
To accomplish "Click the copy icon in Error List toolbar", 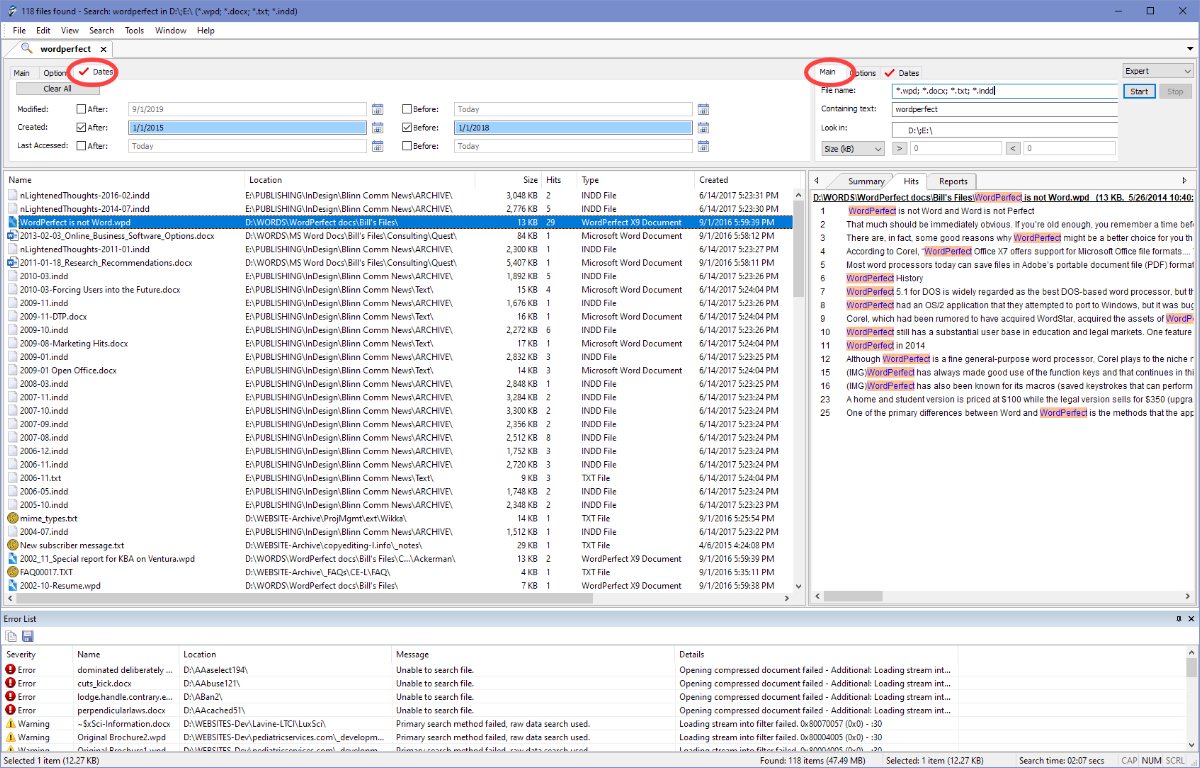I will [x=11, y=636].
